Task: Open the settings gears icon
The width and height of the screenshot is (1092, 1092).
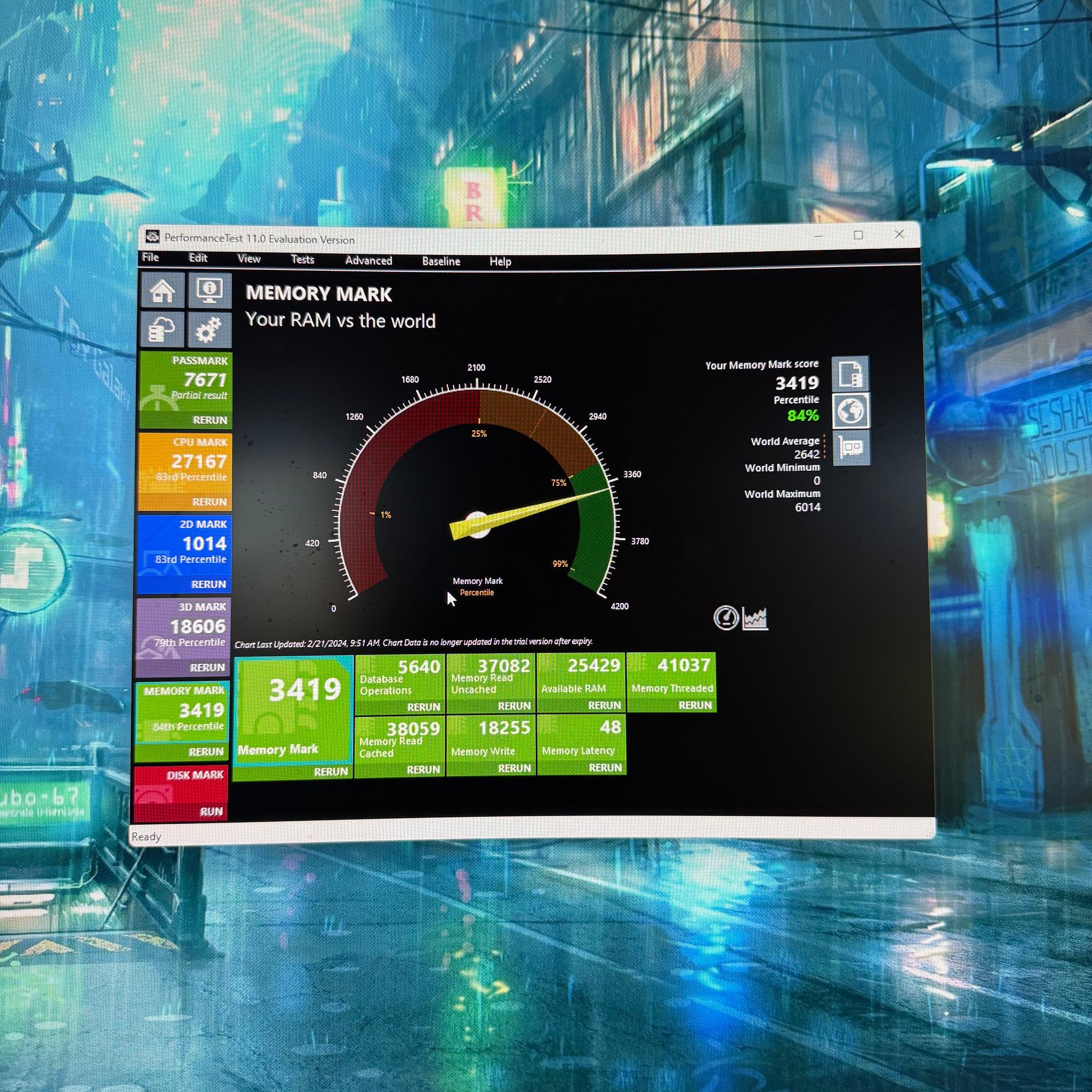Action: pyautogui.click(x=209, y=330)
